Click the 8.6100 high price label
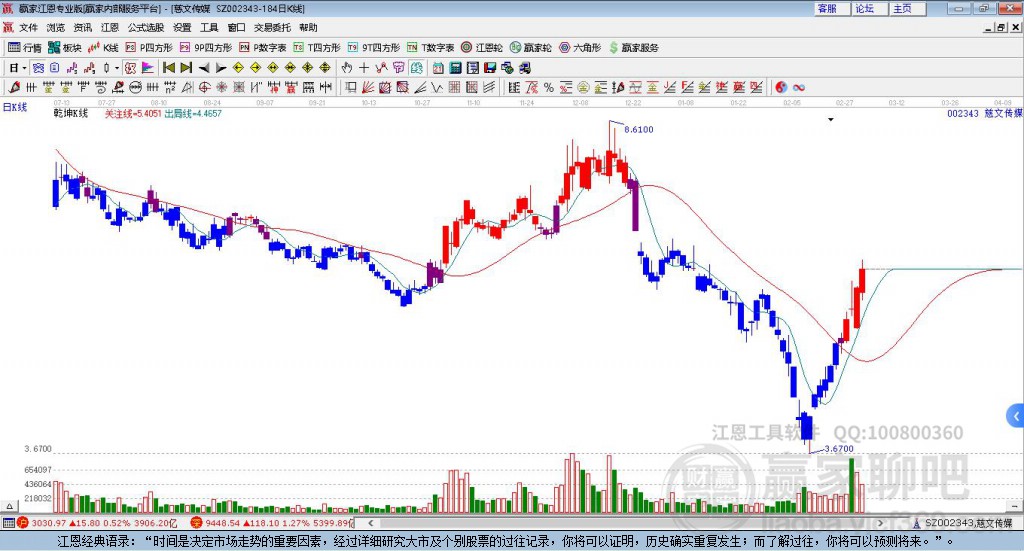This screenshot has height=551, width=1024. coord(639,129)
